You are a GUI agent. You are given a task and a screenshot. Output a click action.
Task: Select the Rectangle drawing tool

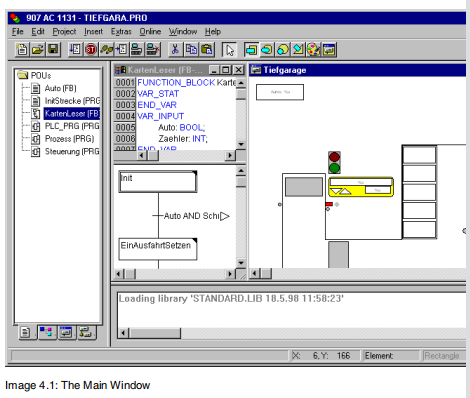(251, 50)
